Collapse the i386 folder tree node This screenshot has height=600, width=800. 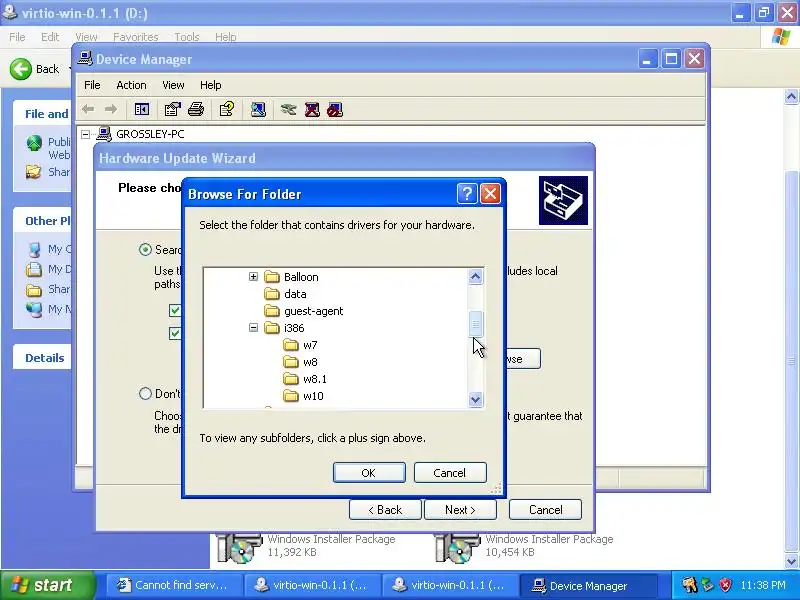253,328
